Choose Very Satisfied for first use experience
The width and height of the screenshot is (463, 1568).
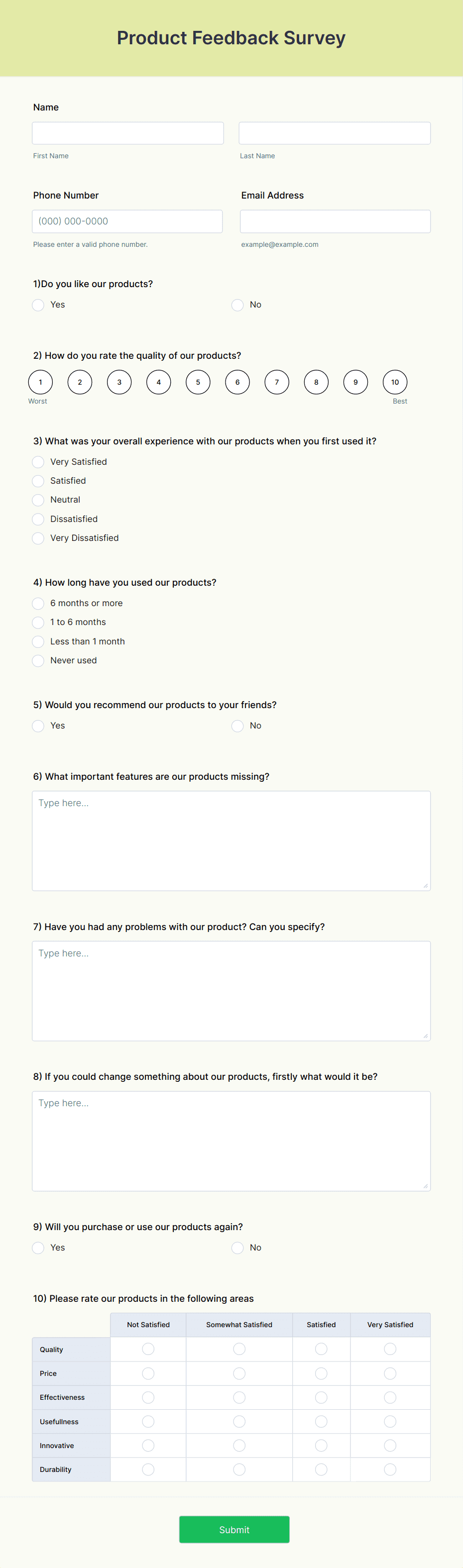tap(38, 461)
